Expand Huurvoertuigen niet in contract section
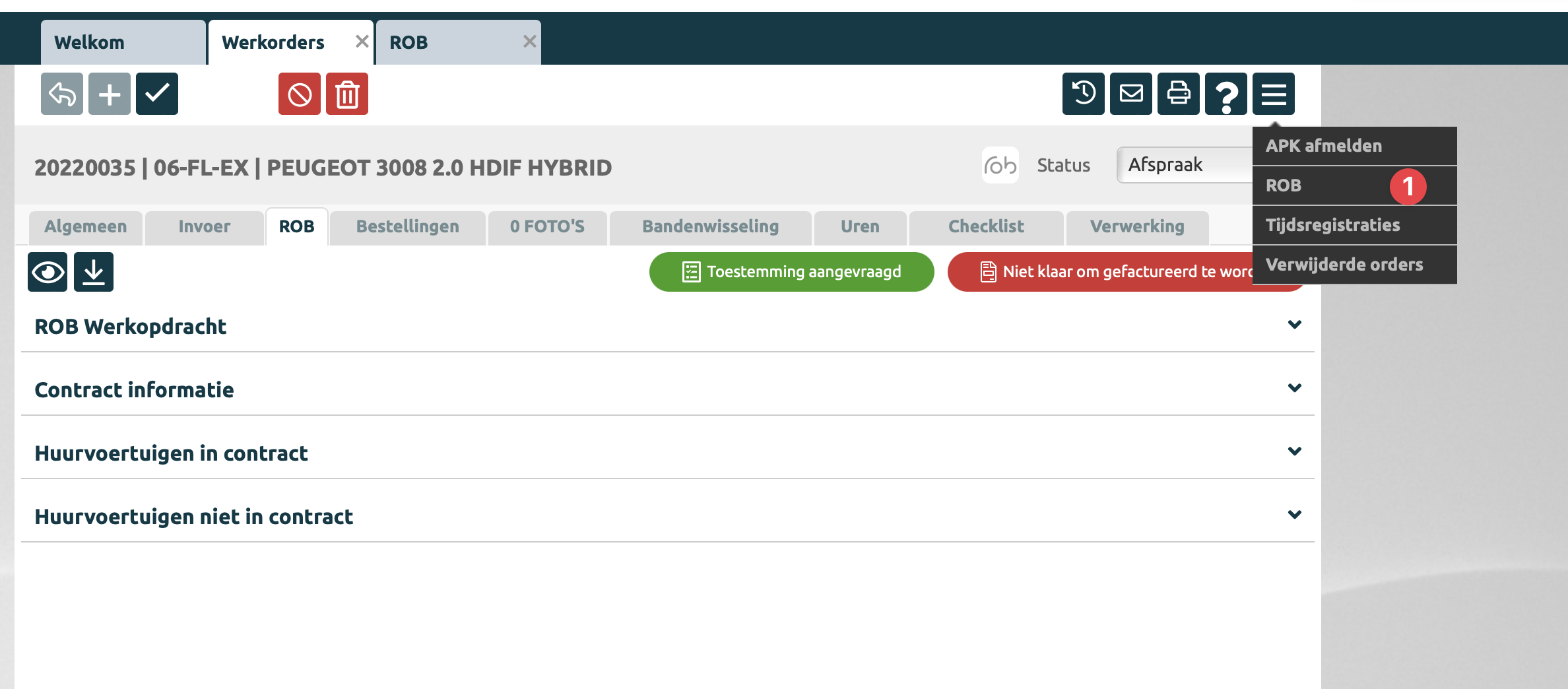 tap(1294, 515)
